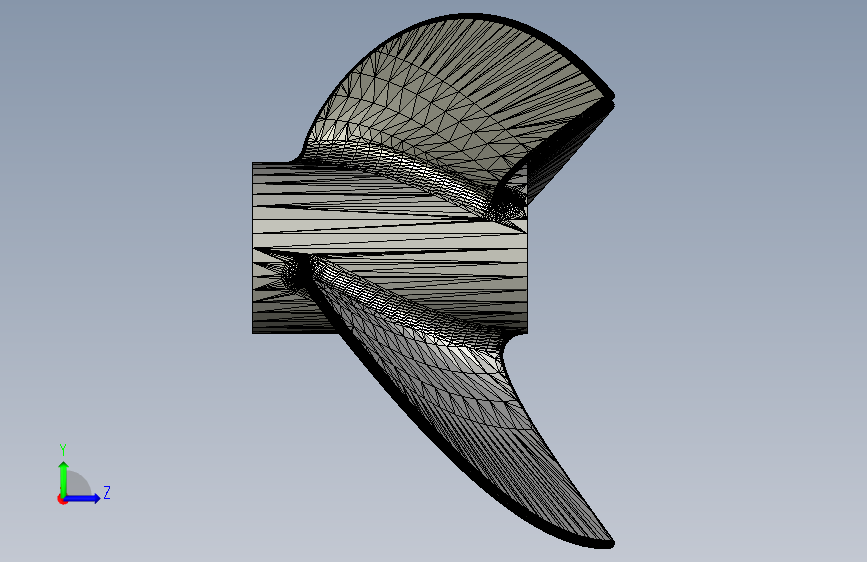Click the green Y axis arrow of triad

point(64,478)
